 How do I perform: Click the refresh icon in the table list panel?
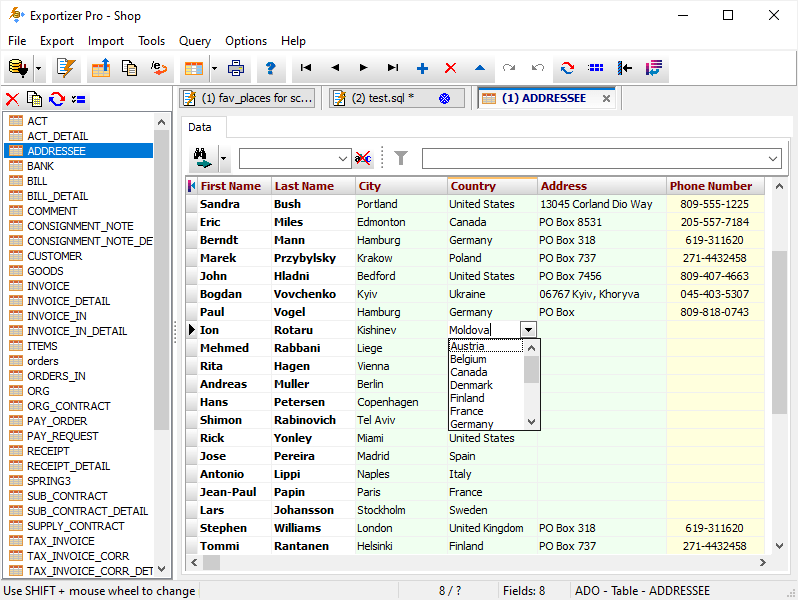tap(56, 99)
